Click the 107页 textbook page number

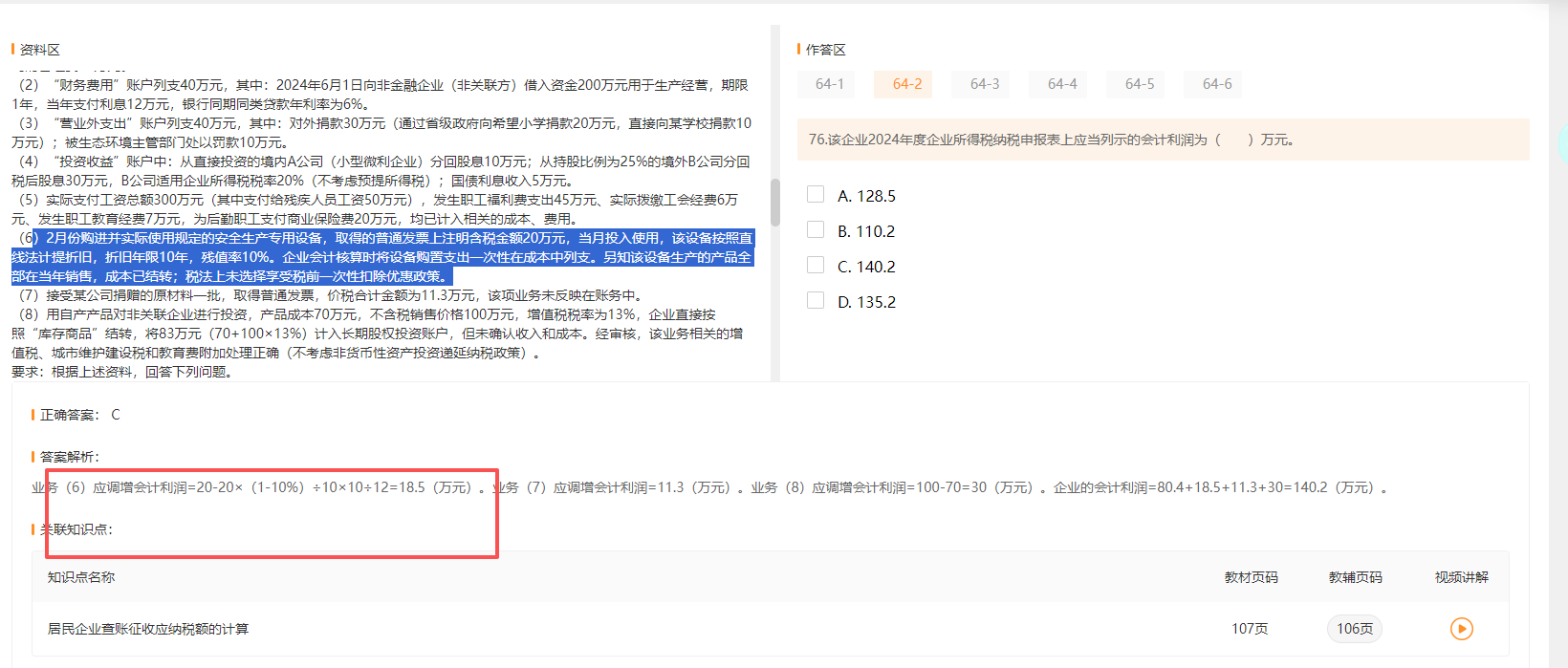click(x=1250, y=628)
